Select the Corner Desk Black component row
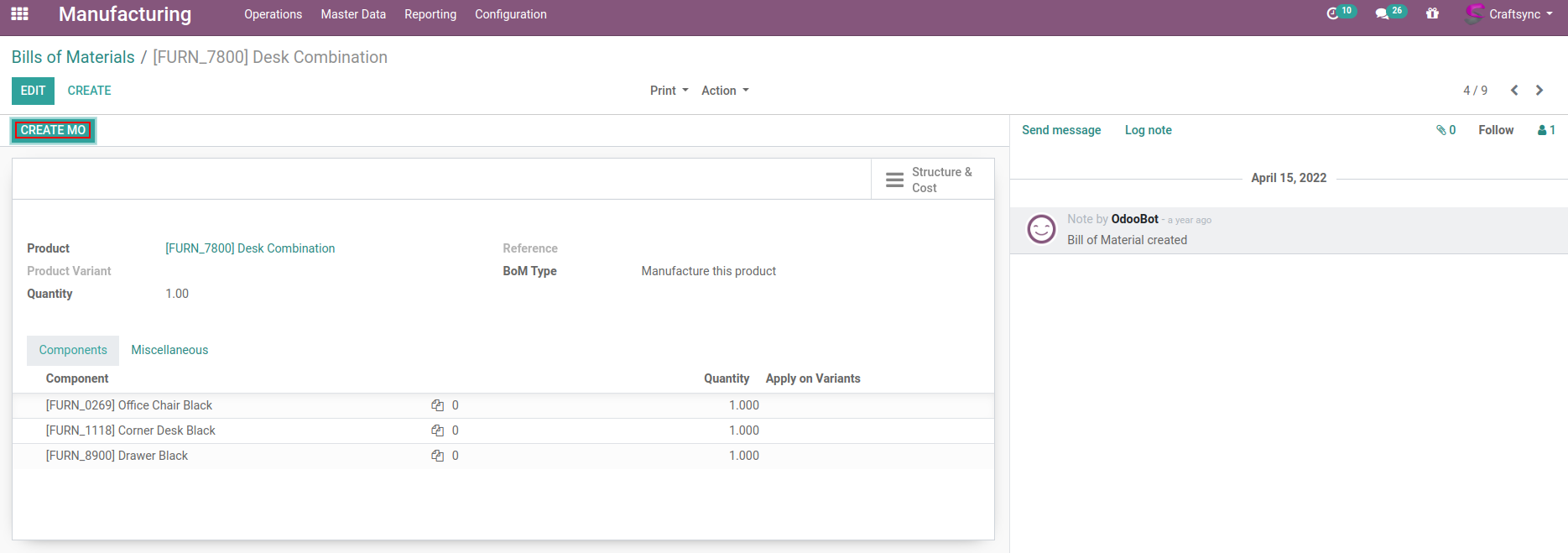The width and height of the screenshot is (1568, 553). 131,430
